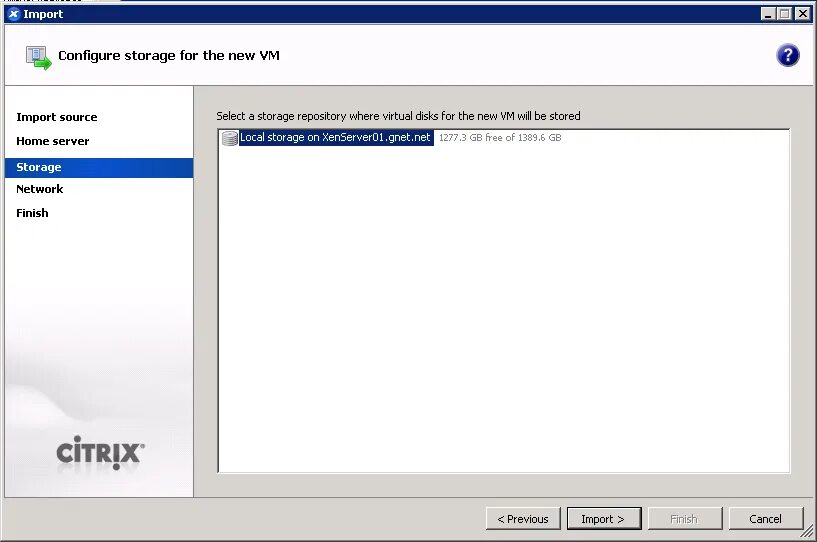Click the Import window title icon

click(14, 14)
